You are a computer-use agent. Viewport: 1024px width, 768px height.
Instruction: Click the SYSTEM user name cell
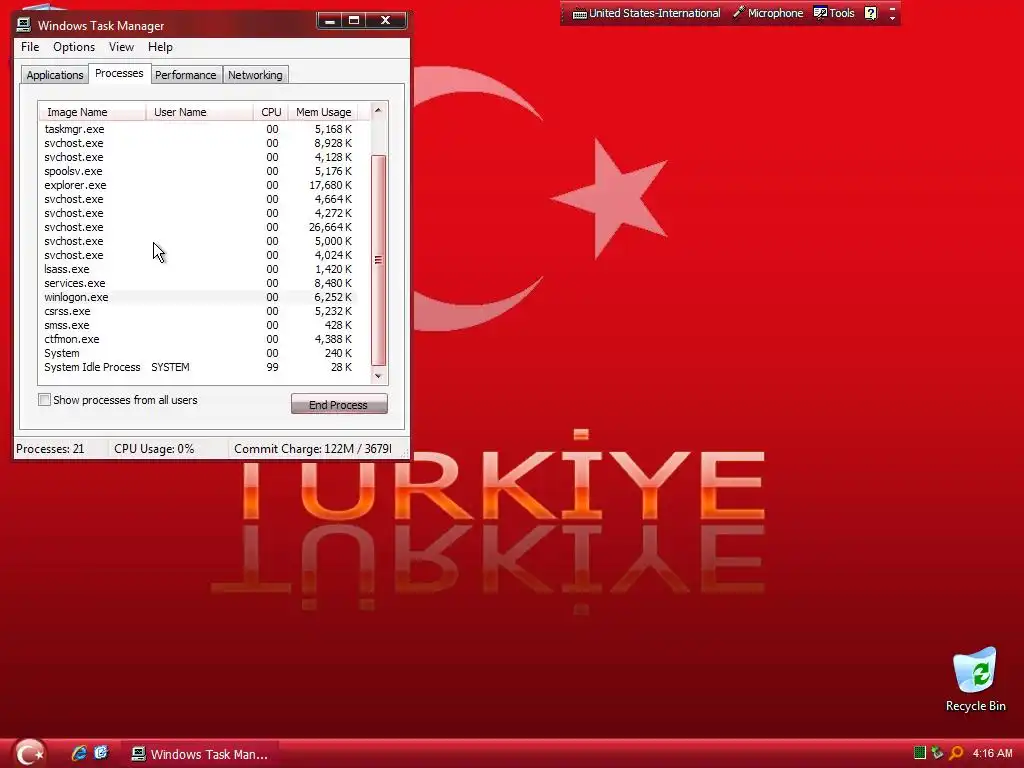coord(170,367)
